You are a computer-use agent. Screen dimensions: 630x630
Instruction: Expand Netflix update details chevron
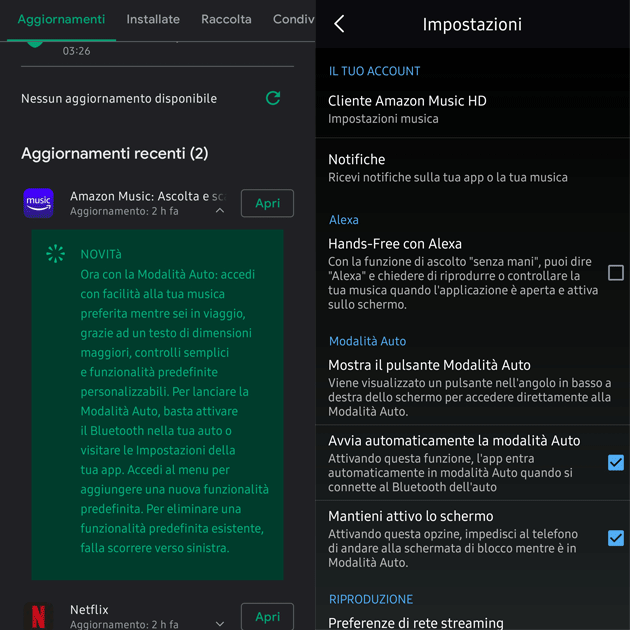coord(220,624)
